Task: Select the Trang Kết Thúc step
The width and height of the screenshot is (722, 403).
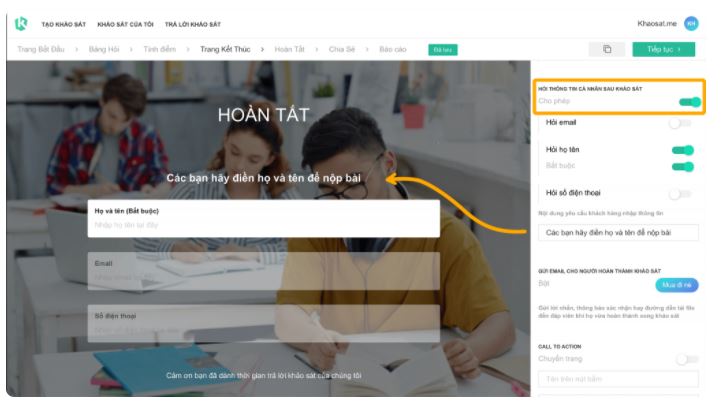Action: pos(225,49)
